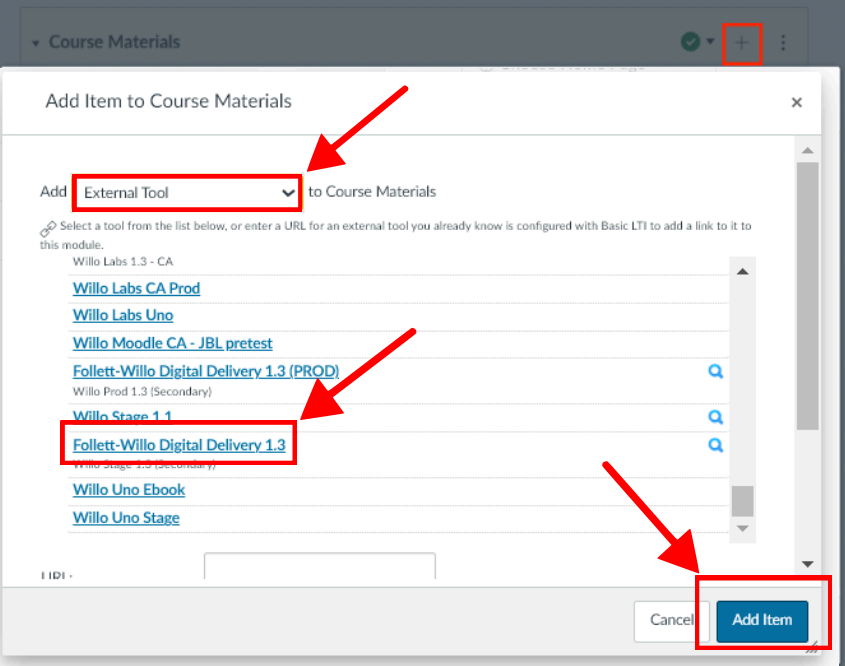Select Follett-Willo Digital Delivery 1.3 (PROD) link
The image size is (845, 666).
tap(206, 371)
